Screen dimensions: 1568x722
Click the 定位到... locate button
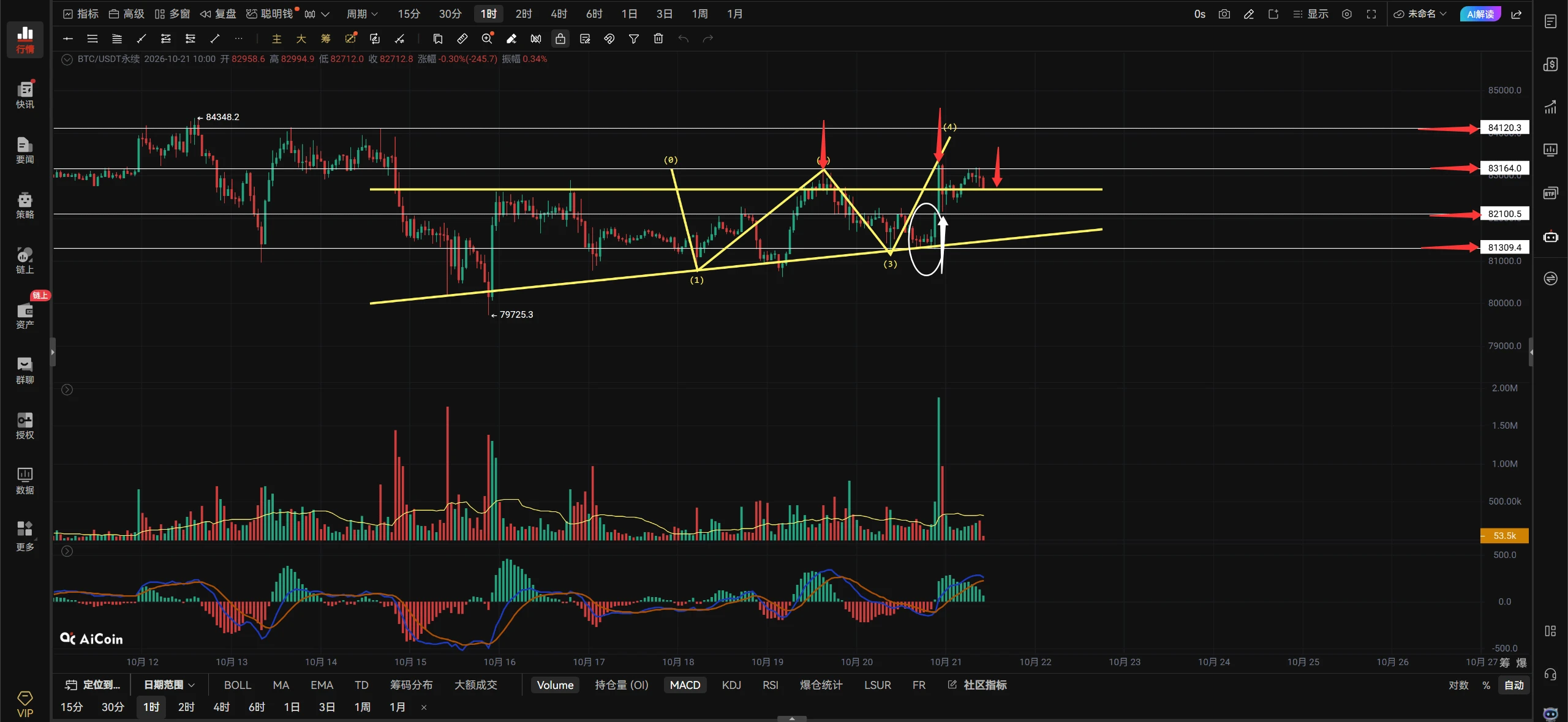92,685
